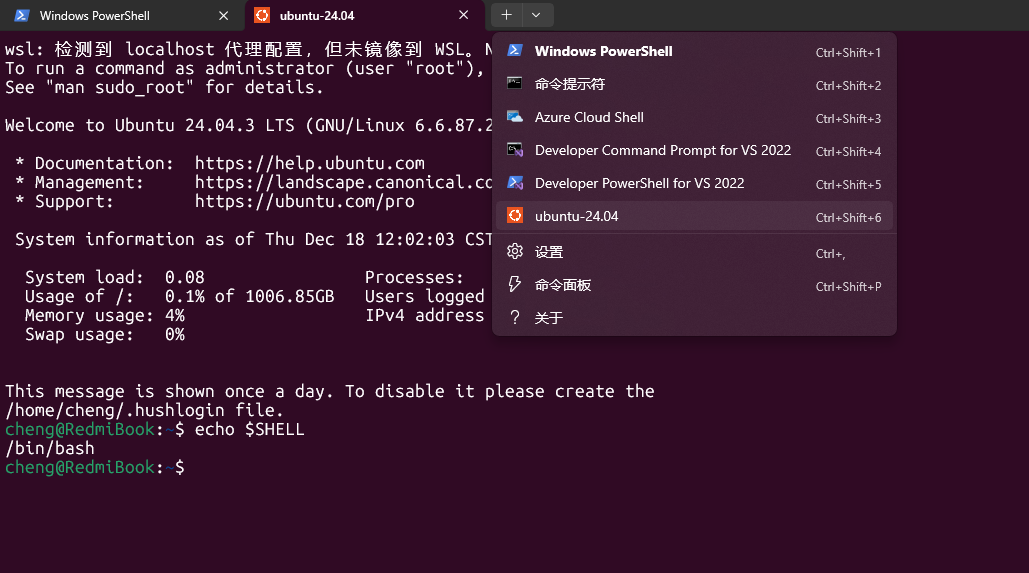Screen dimensions: 1029x573
Task: Click the 命令提示符 console icon in the menu
Action: (515, 84)
